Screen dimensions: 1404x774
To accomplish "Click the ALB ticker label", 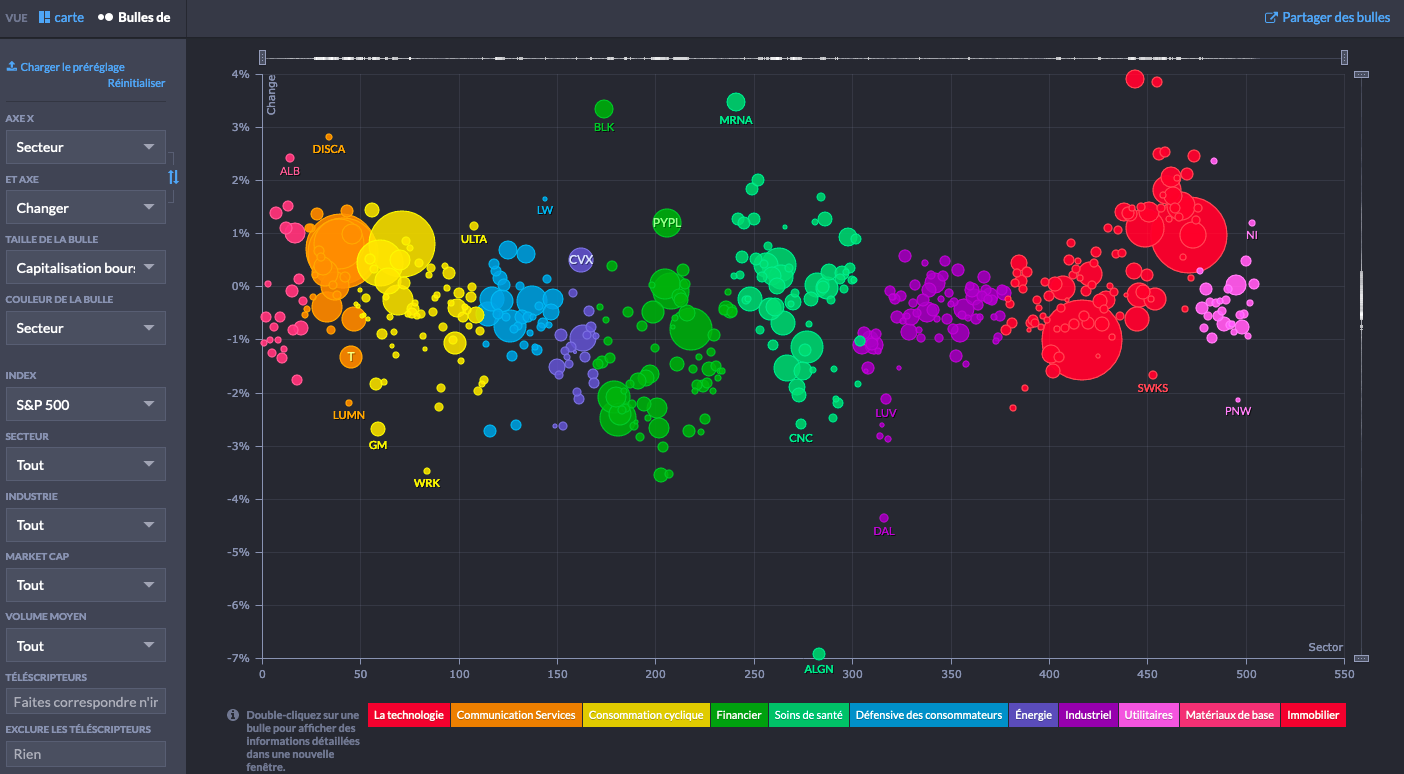I will point(290,171).
